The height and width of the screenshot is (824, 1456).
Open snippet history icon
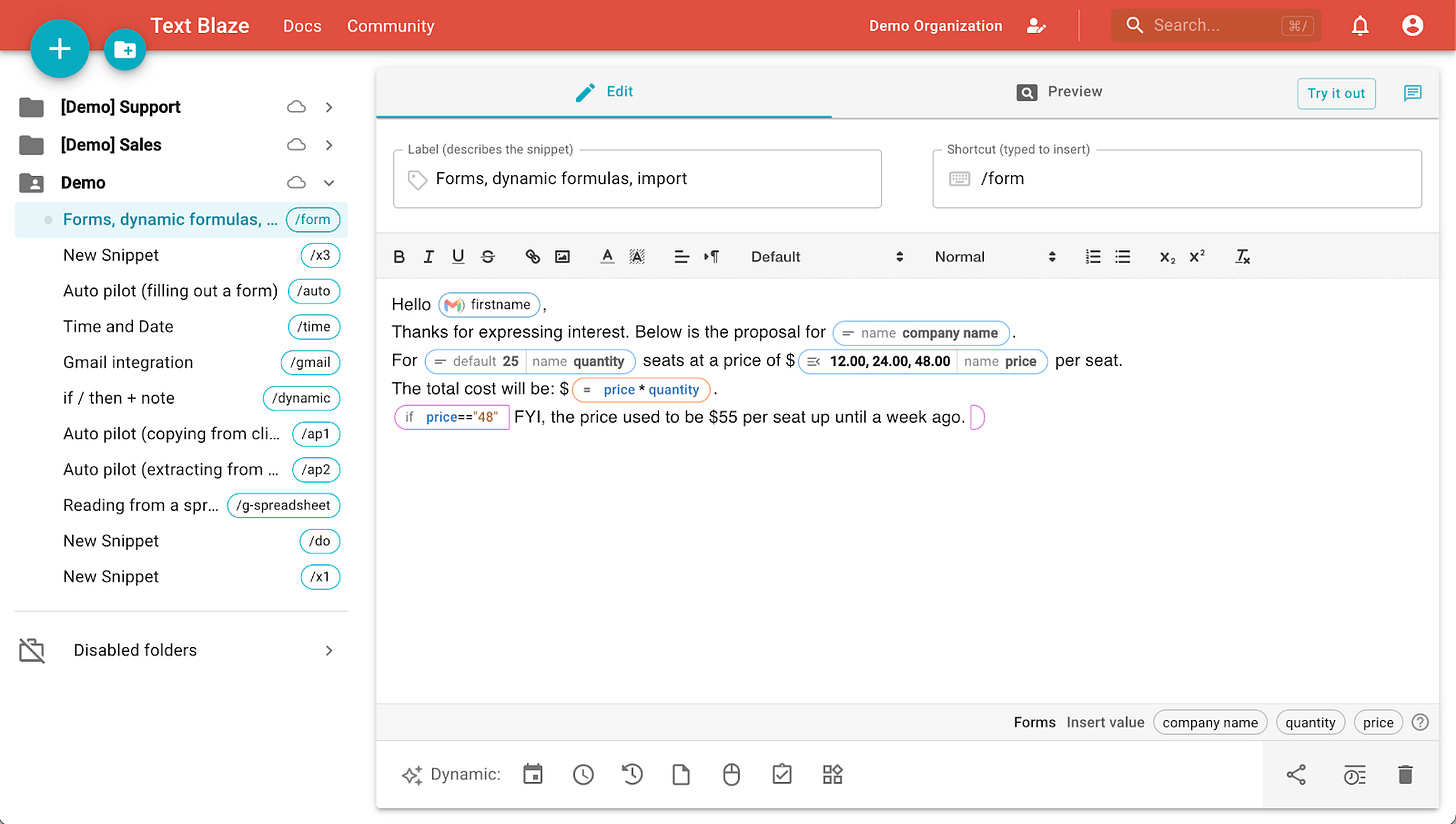[1354, 774]
